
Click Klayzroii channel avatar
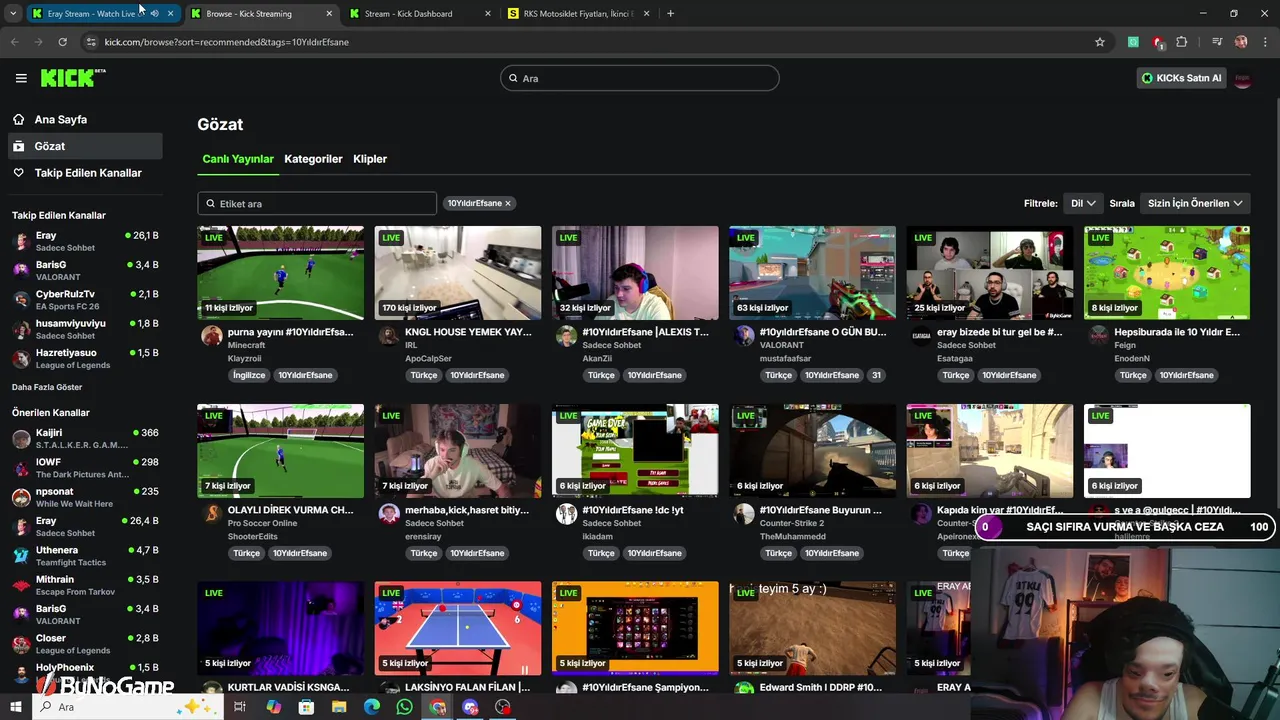[212, 336]
